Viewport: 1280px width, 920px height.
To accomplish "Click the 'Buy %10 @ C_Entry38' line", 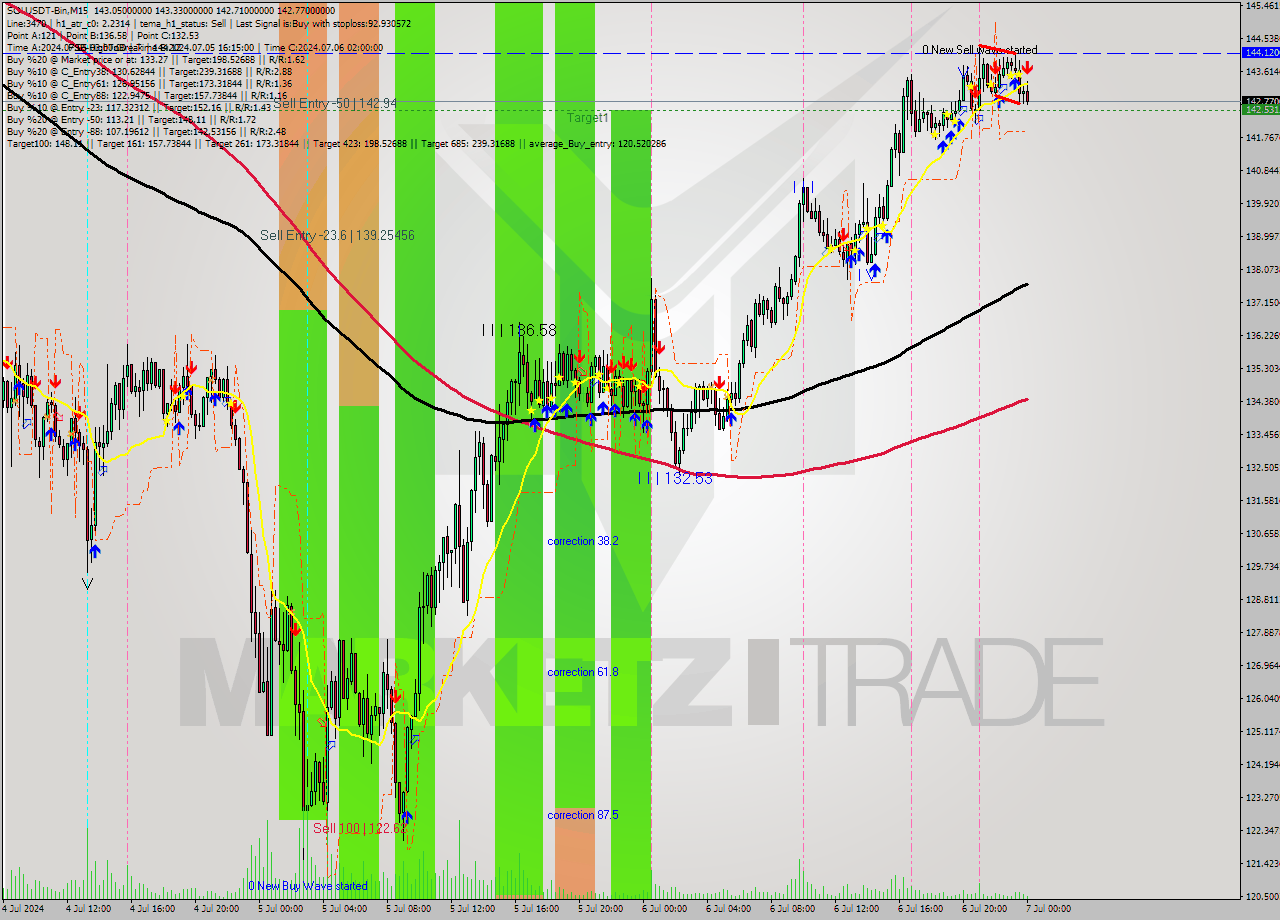I will [149, 71].
